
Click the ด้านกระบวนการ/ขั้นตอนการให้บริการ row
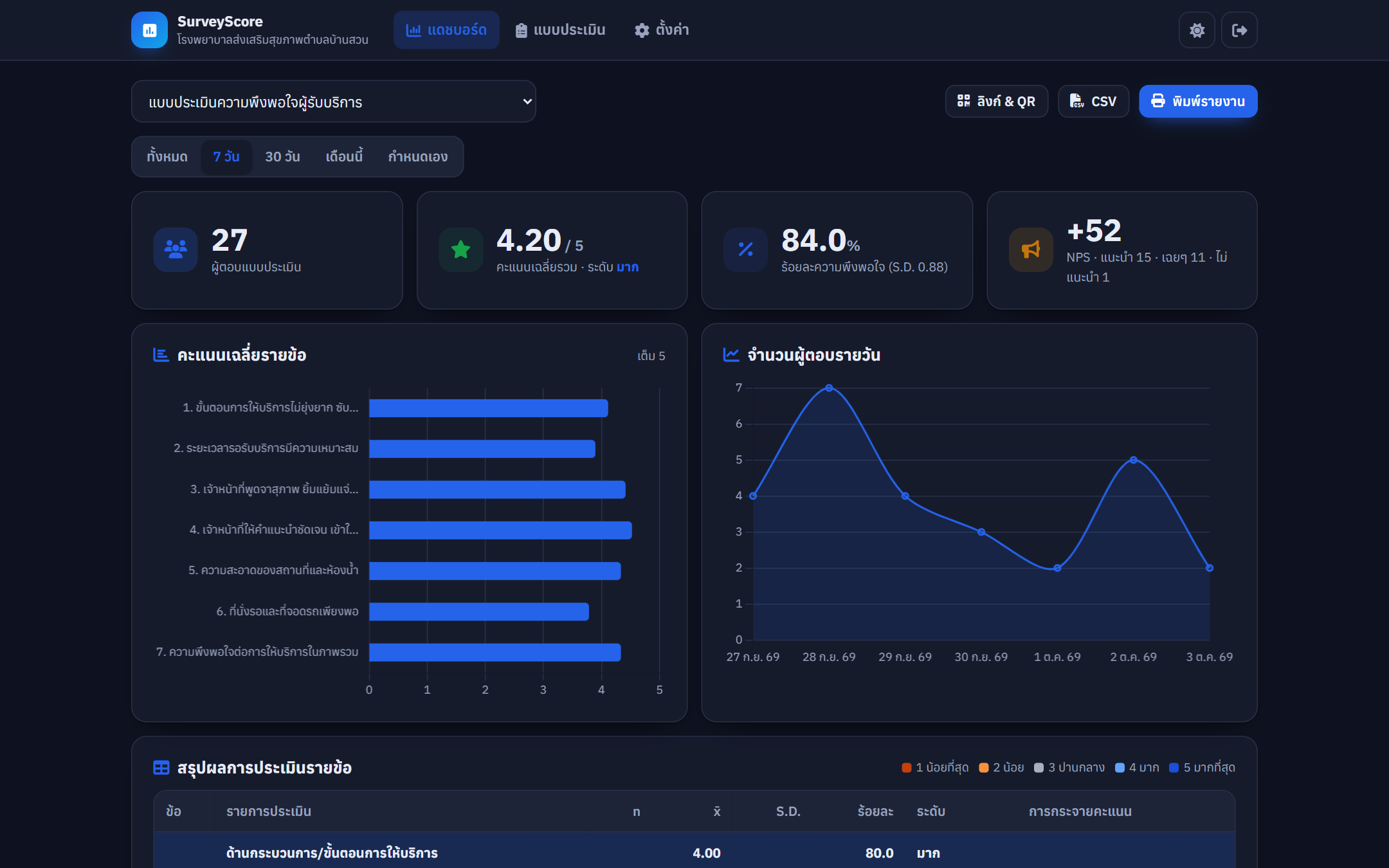[694, 853]
